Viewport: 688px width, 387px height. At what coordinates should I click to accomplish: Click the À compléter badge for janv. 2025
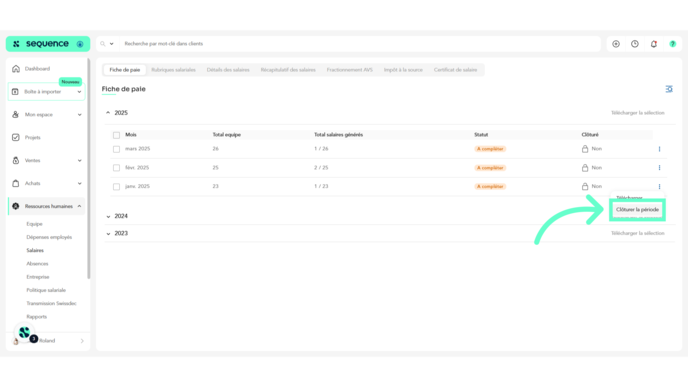point(490,186)
